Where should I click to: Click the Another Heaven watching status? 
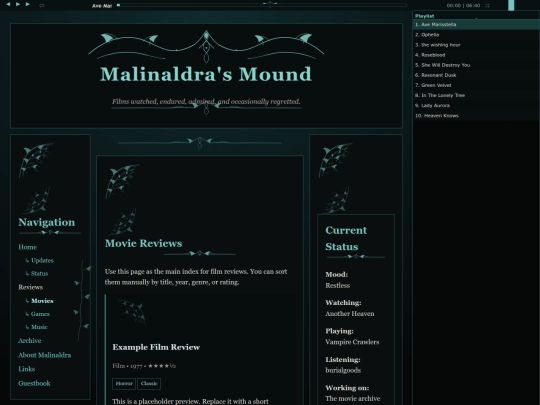[x=350, y=314]
